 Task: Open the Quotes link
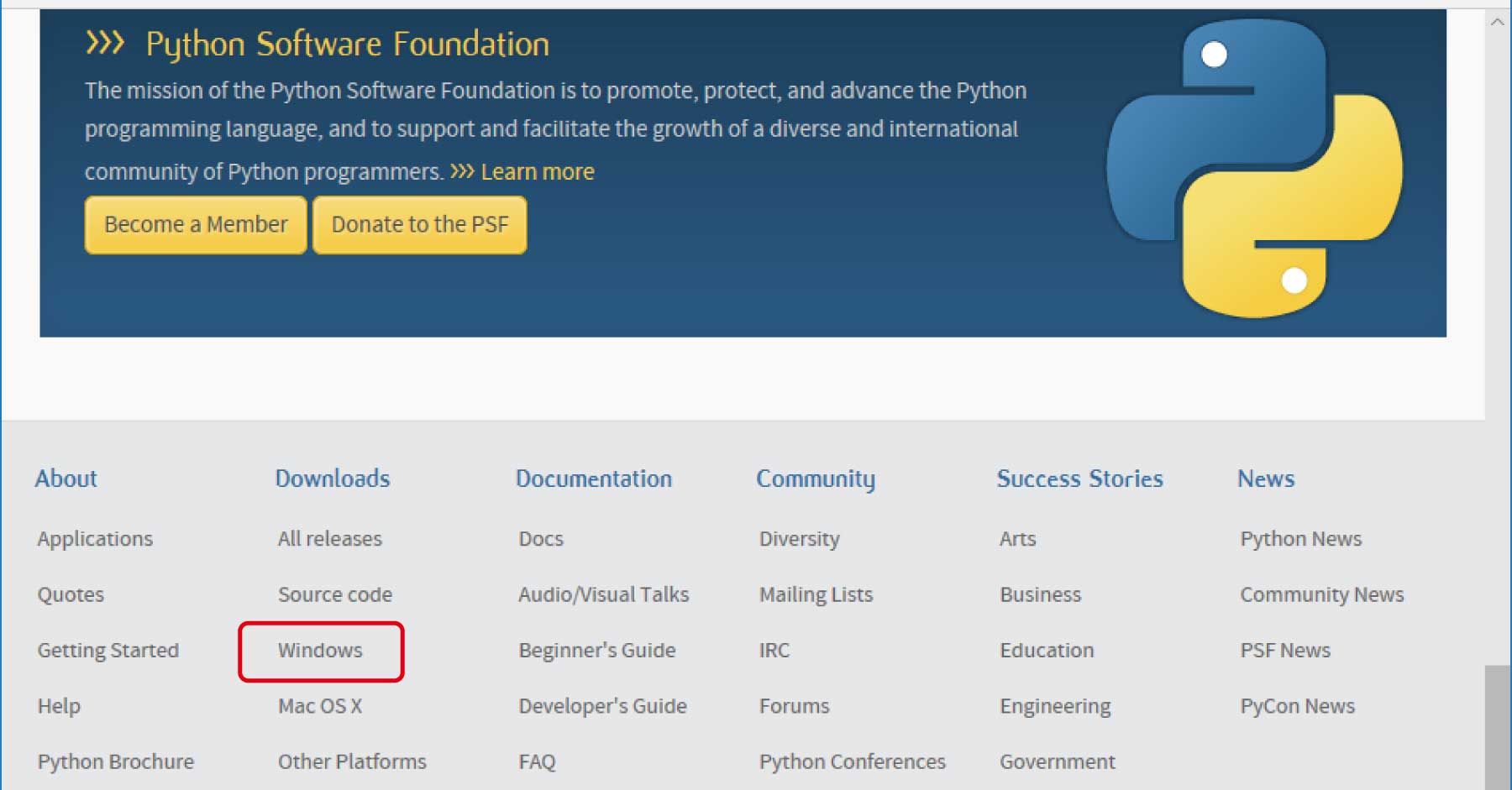(x=71, y=594)
